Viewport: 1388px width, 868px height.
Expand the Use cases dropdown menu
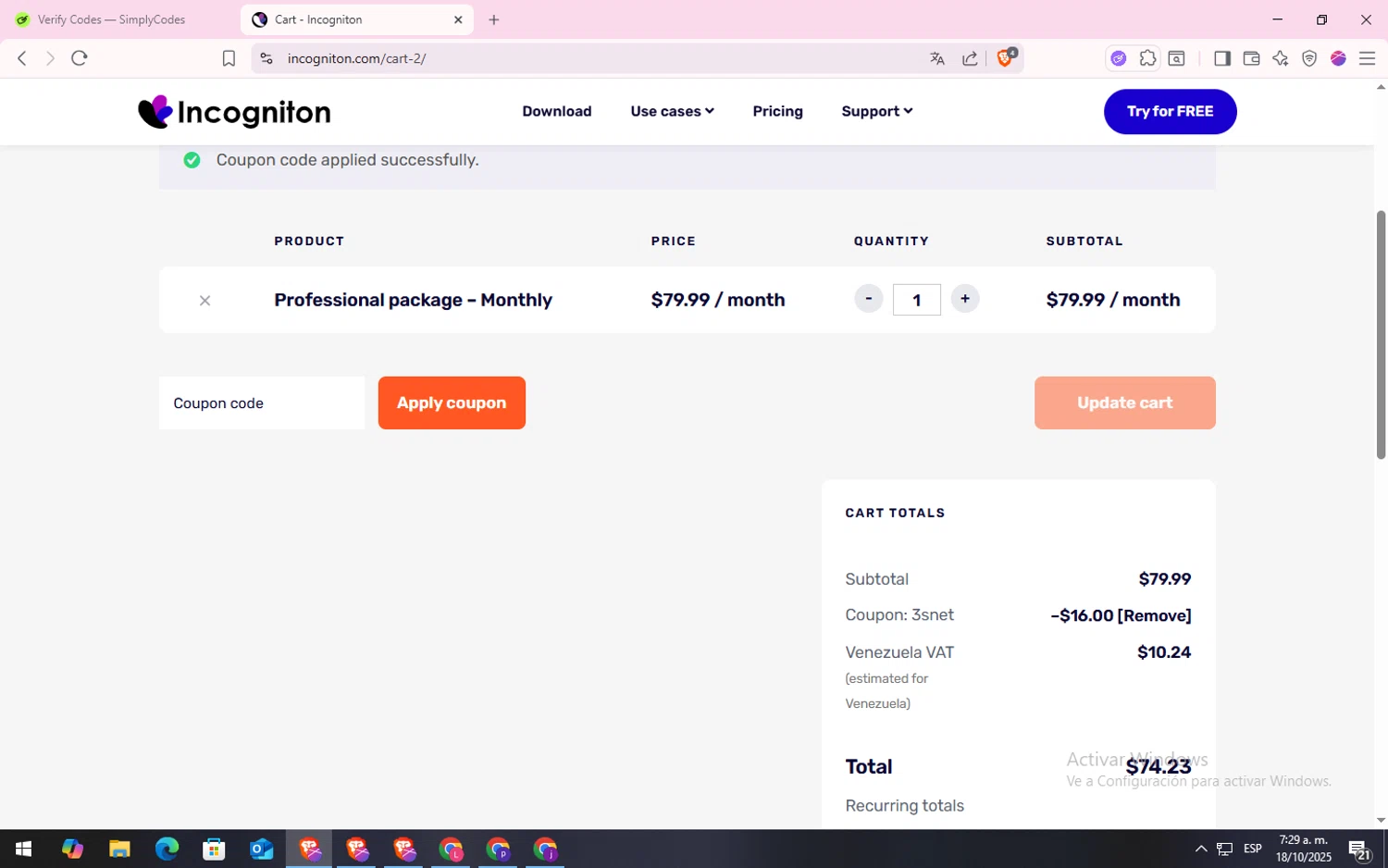tap(673, 111)
